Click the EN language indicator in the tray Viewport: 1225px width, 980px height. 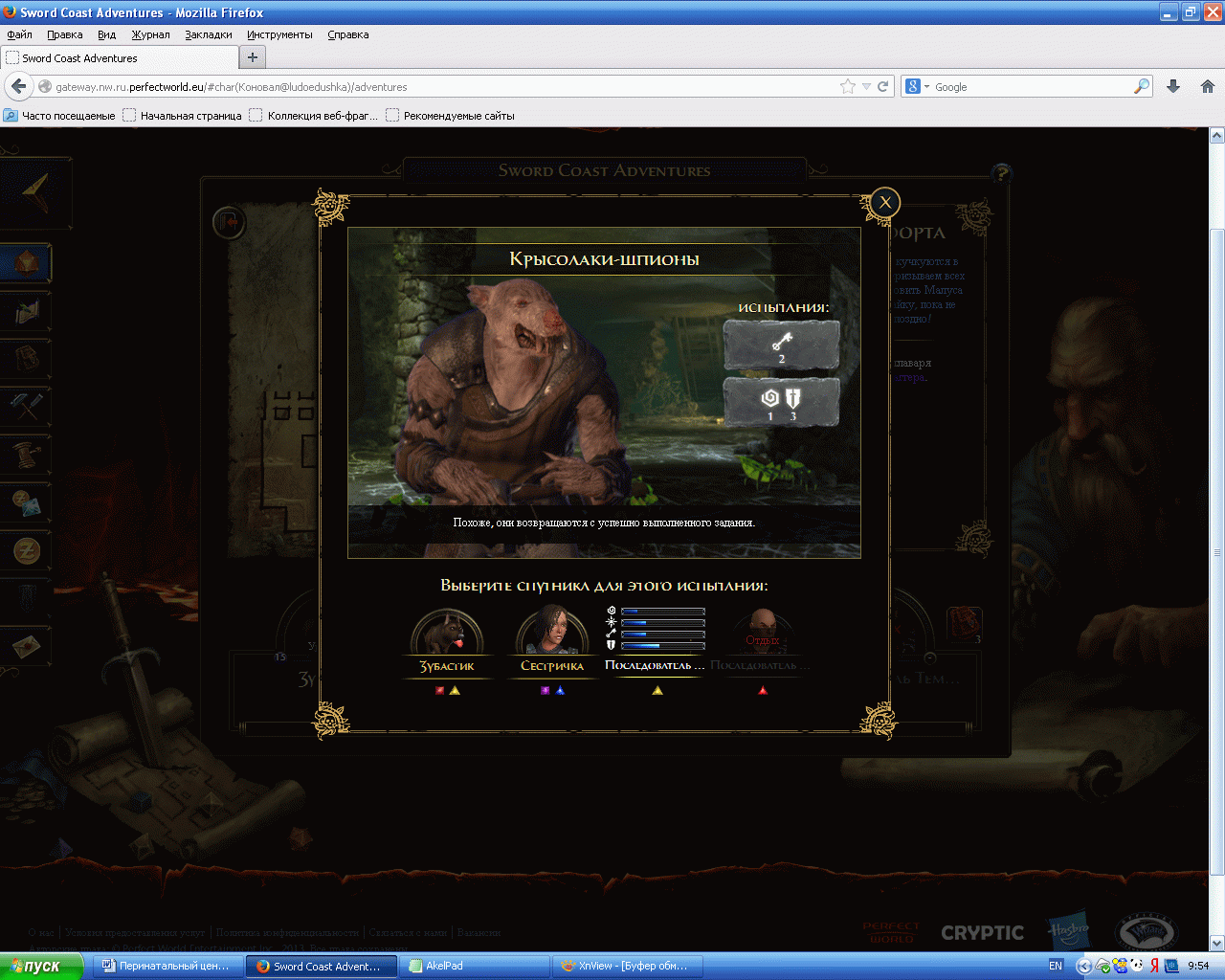coord(1056,966)
